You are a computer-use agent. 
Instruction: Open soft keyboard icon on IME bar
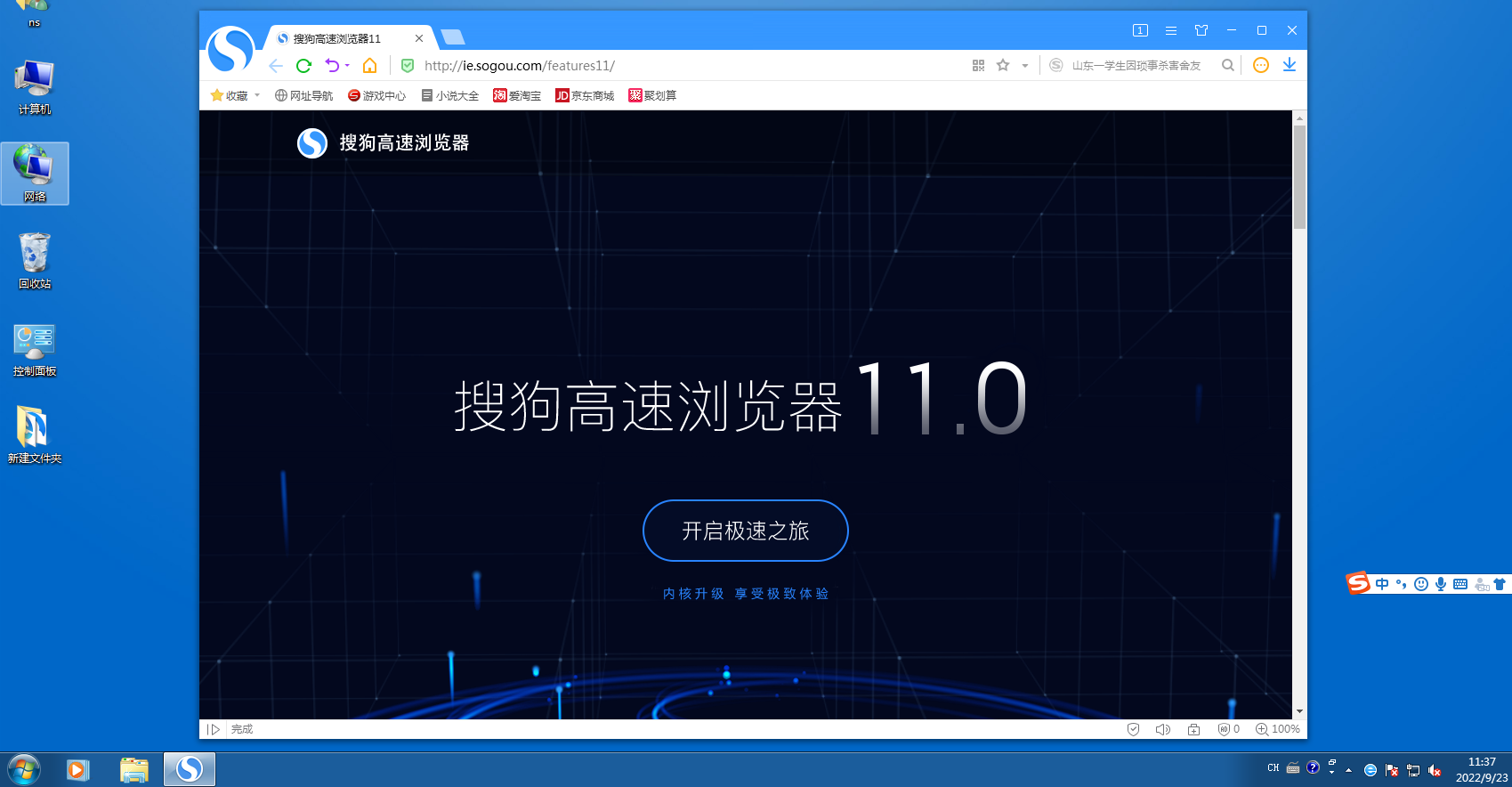tap(1460, 584)
